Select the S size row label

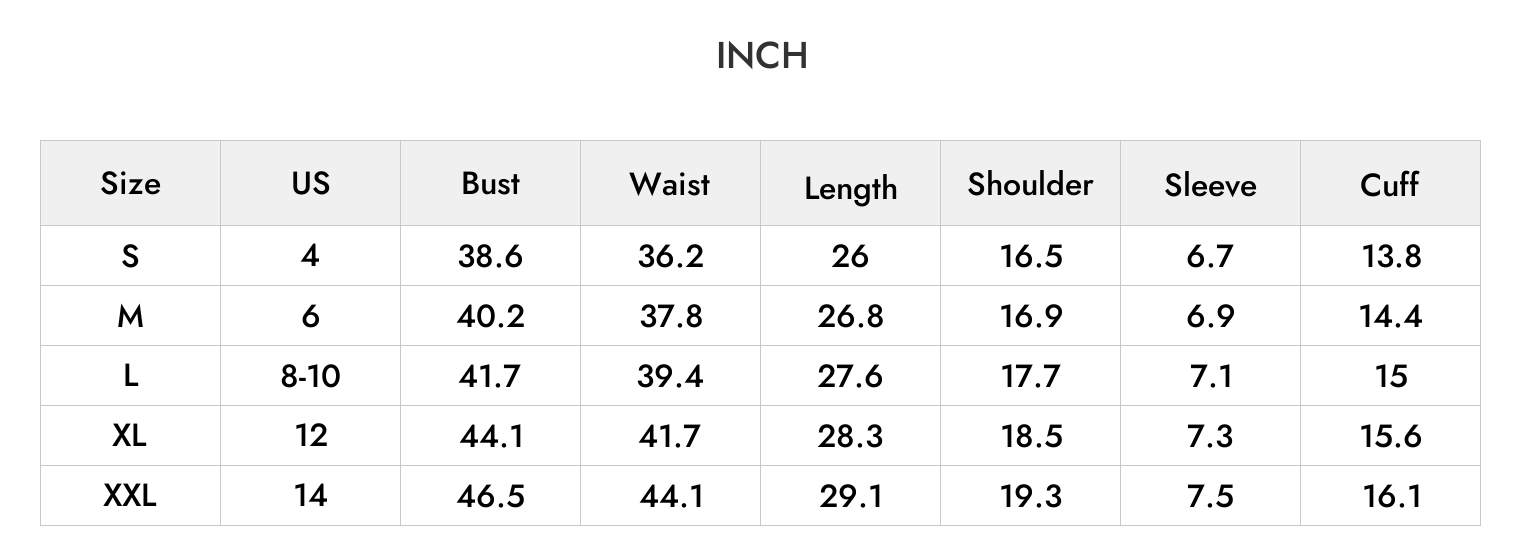click(130, 256)
